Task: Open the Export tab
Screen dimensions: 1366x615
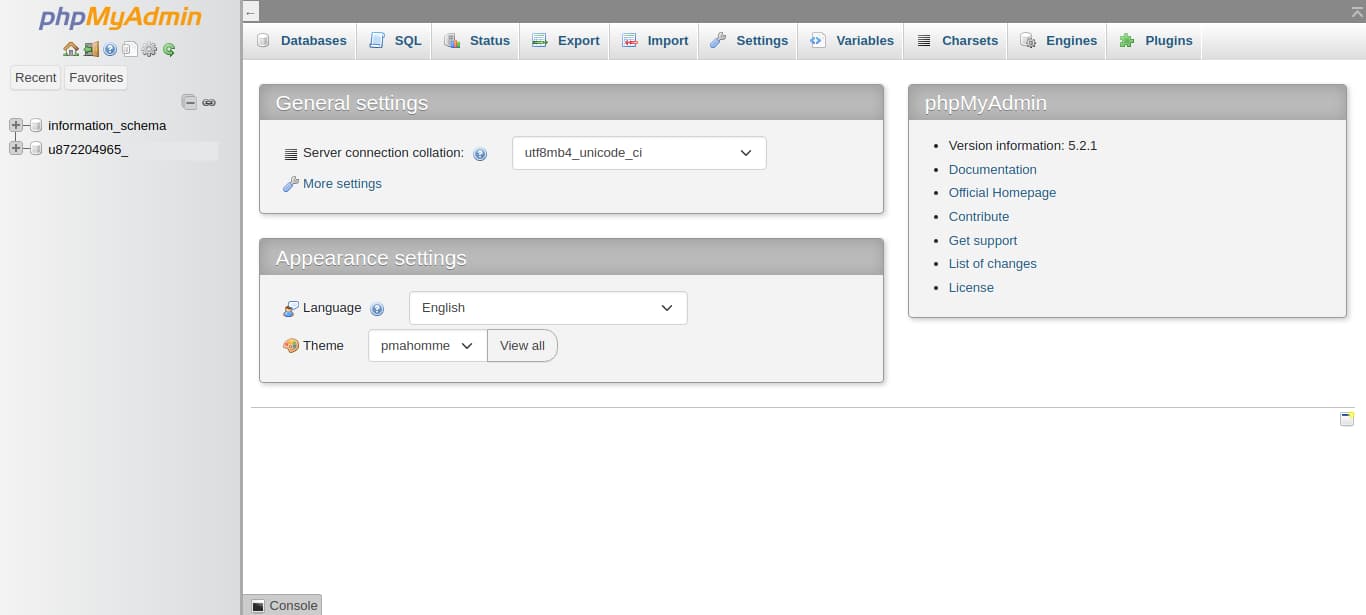Action: tap(565, 41)
